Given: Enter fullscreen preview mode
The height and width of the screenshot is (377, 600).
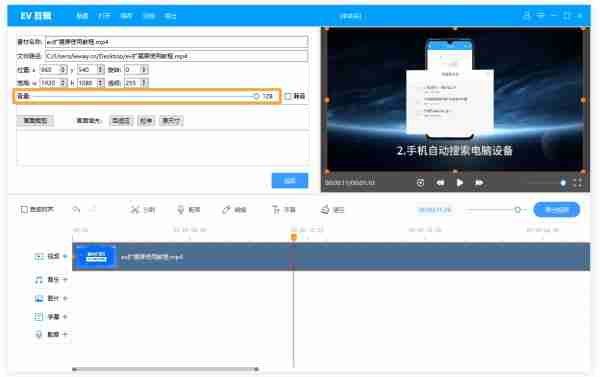Looking at the screenshot, I should 577,183.
